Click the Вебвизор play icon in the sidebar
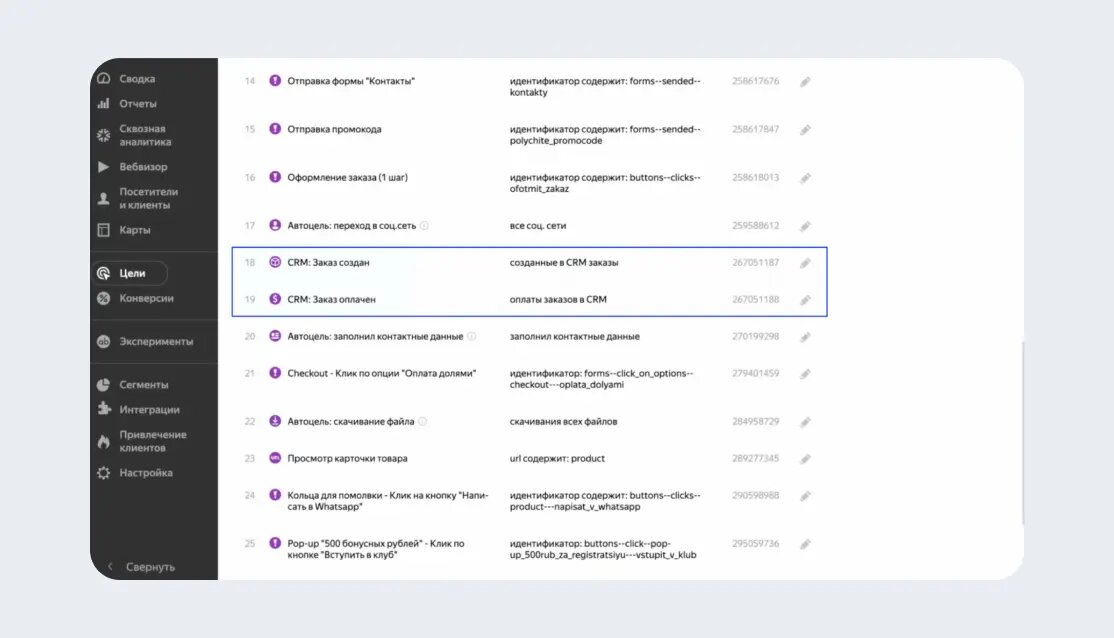 103,167
